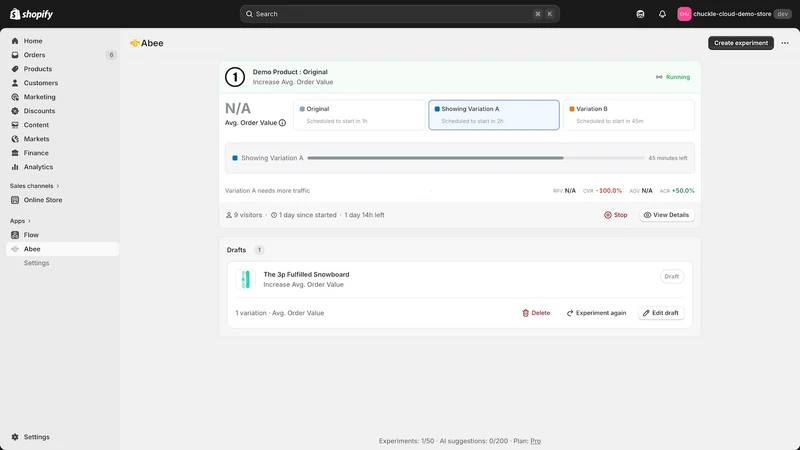Screen dimensions: 800x450
Task: Click the Variation A progress bar
Action: click(x=476, y=158)
